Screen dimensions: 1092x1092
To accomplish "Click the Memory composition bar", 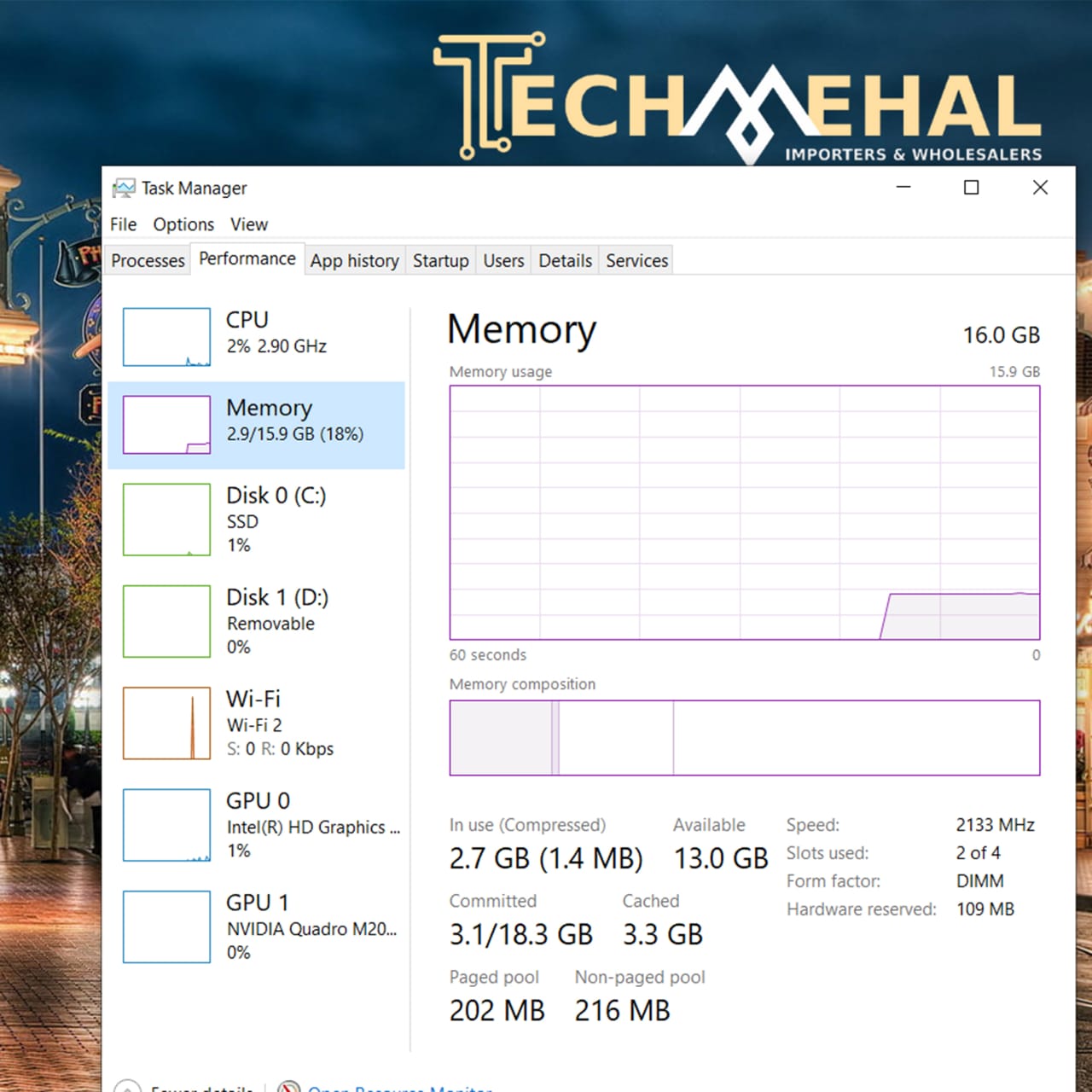I will 745,738.
